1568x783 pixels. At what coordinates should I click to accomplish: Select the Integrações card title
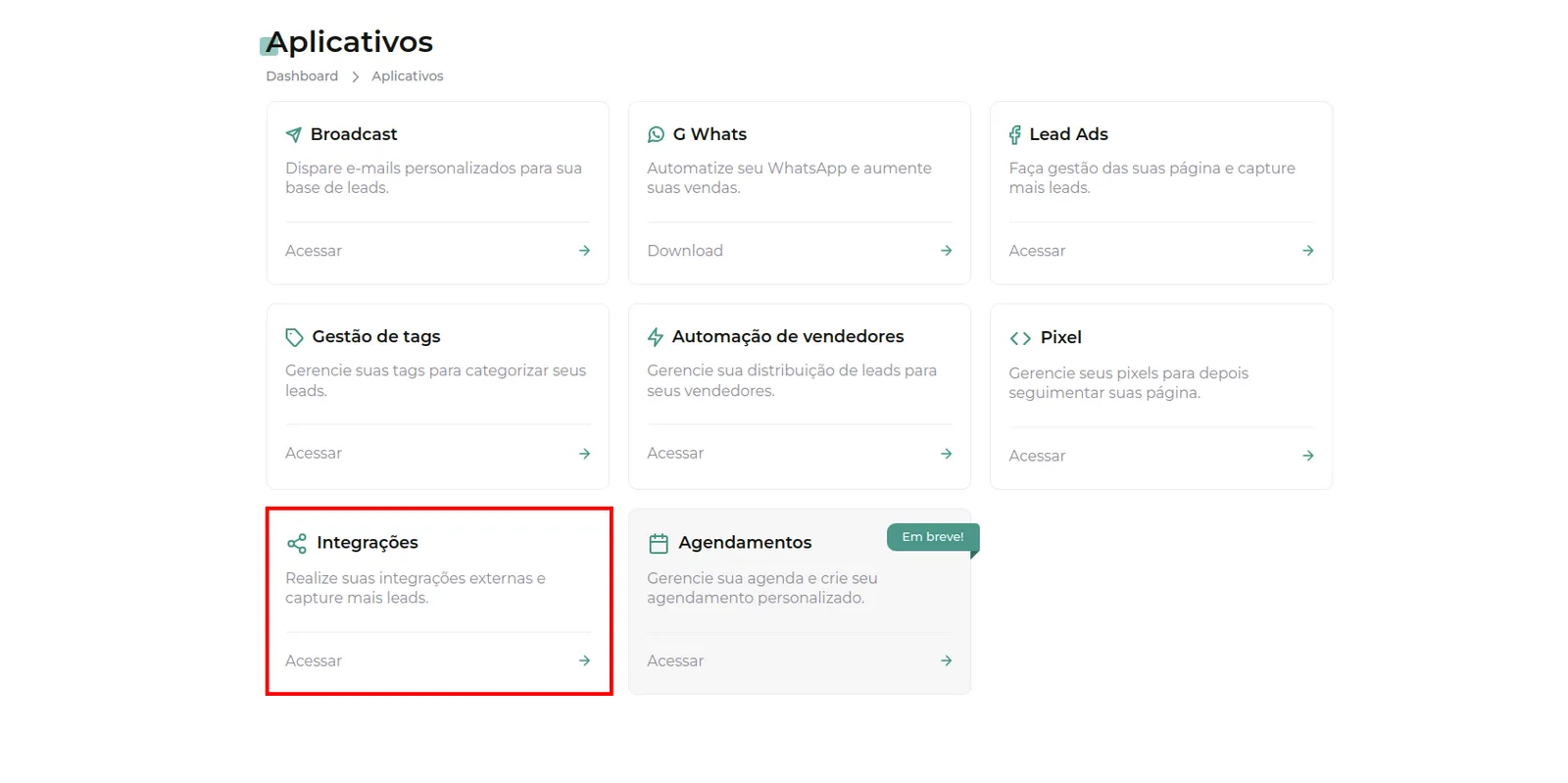[367, 543]
